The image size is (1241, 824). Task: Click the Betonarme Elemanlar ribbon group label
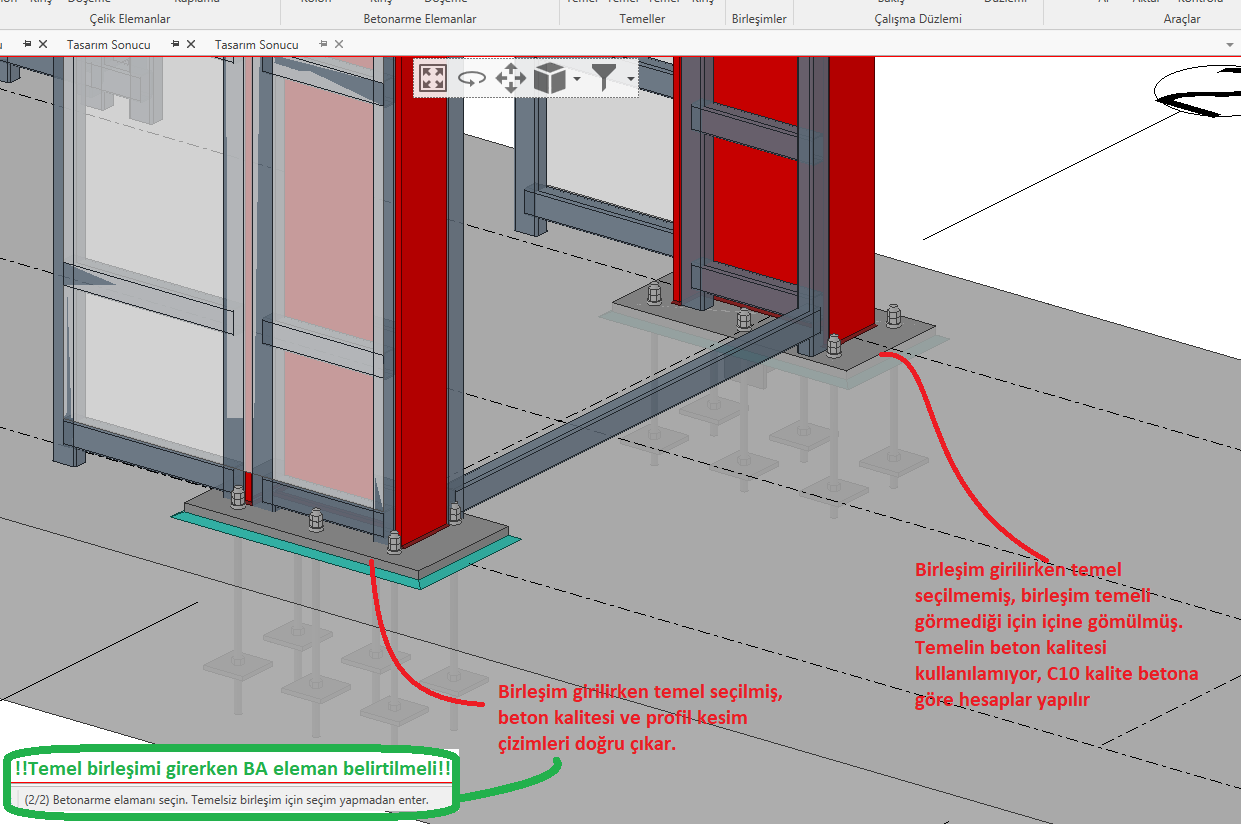pos(419,19)
